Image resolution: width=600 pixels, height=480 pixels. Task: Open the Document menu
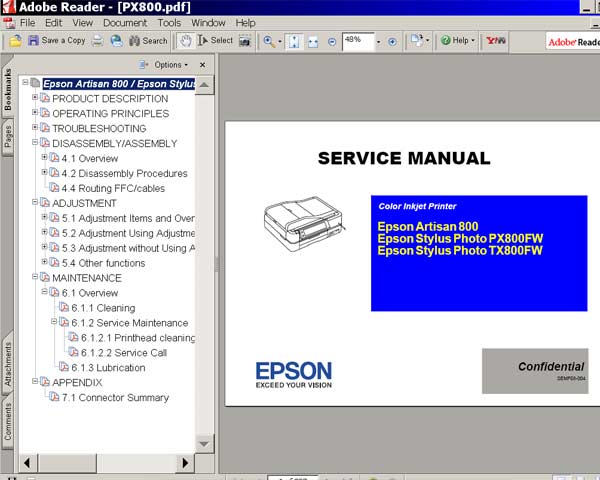coord(125,23)
